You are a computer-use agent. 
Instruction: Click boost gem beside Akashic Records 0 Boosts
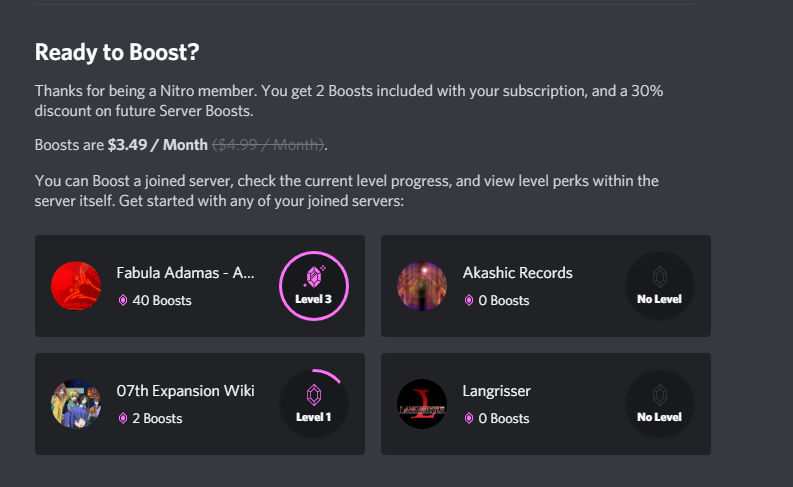pyautogui.click(x=469, y=300)
